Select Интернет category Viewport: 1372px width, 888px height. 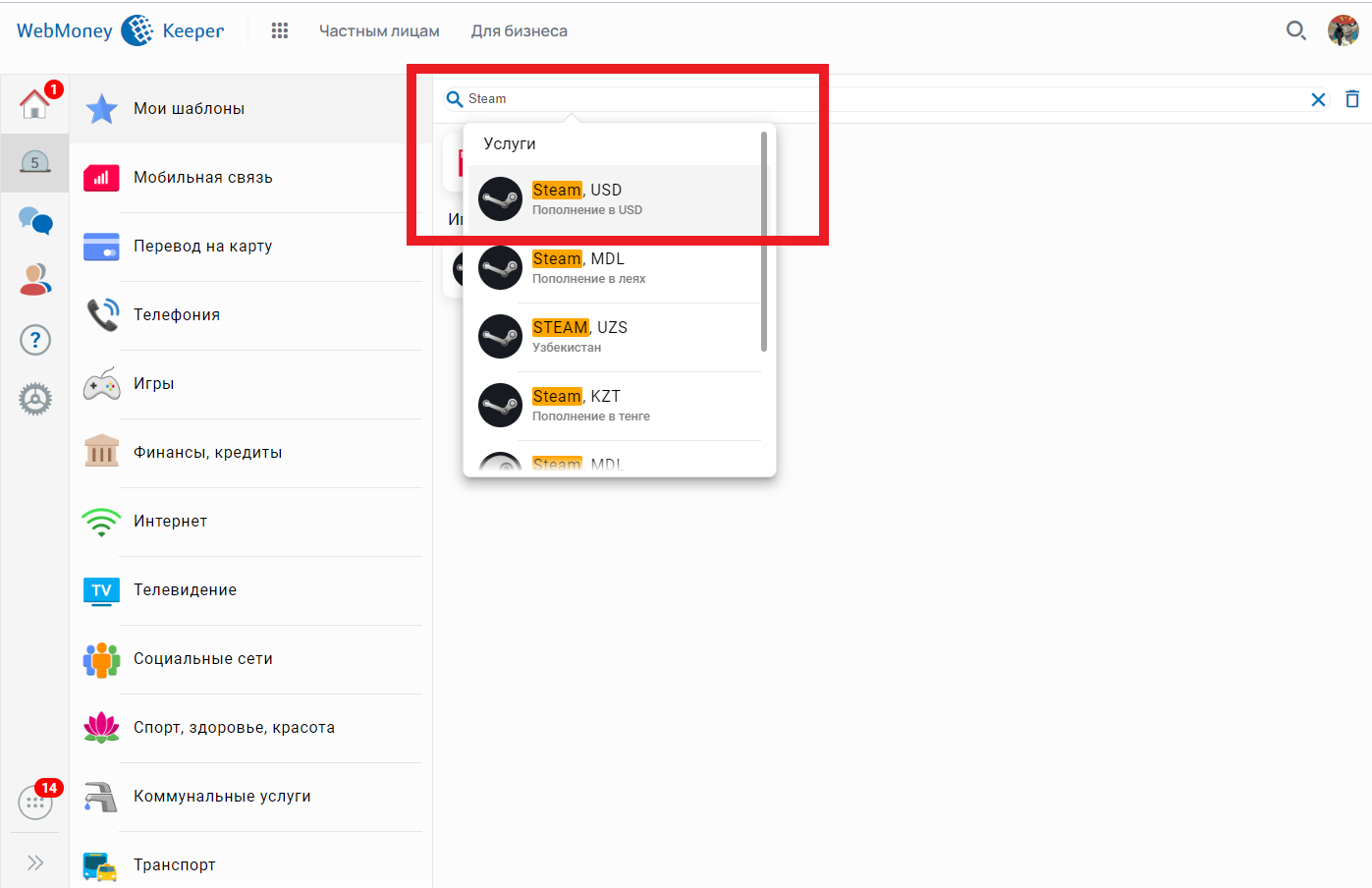251,522
